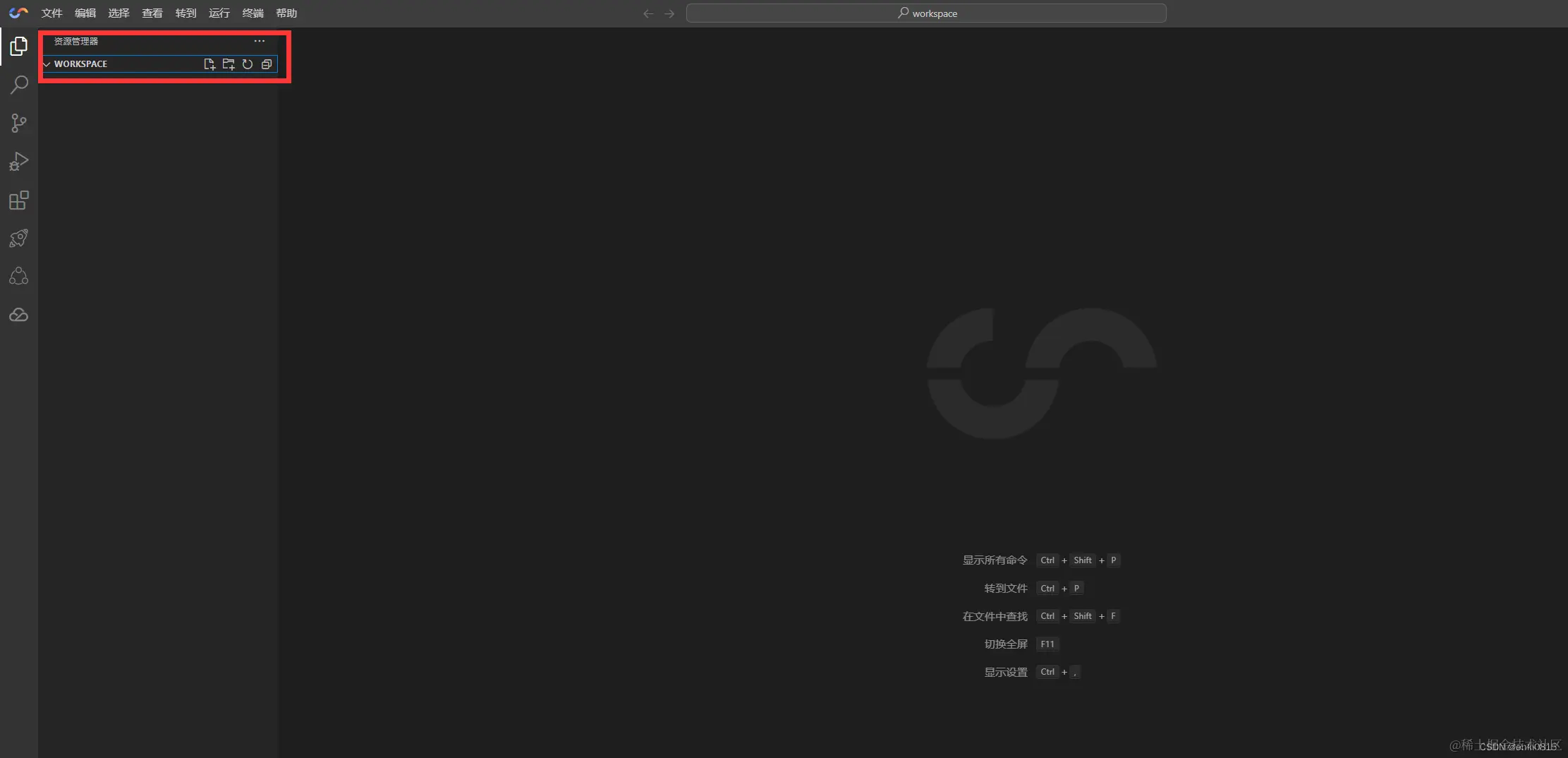This screenshot has height=758, width=1568.
Task: Open the 查看 menu
Action: 152,13
